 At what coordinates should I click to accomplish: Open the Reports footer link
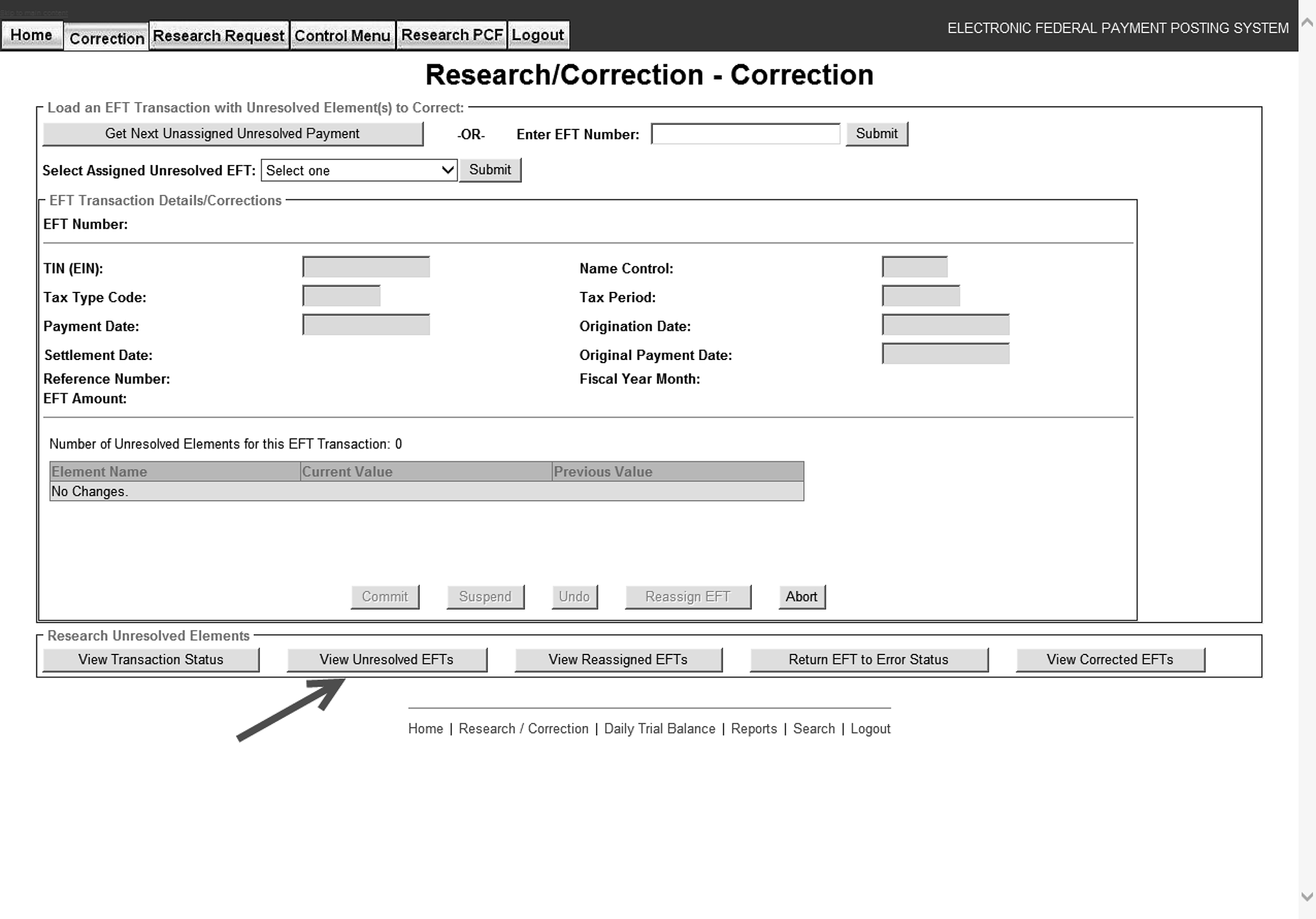753,729
